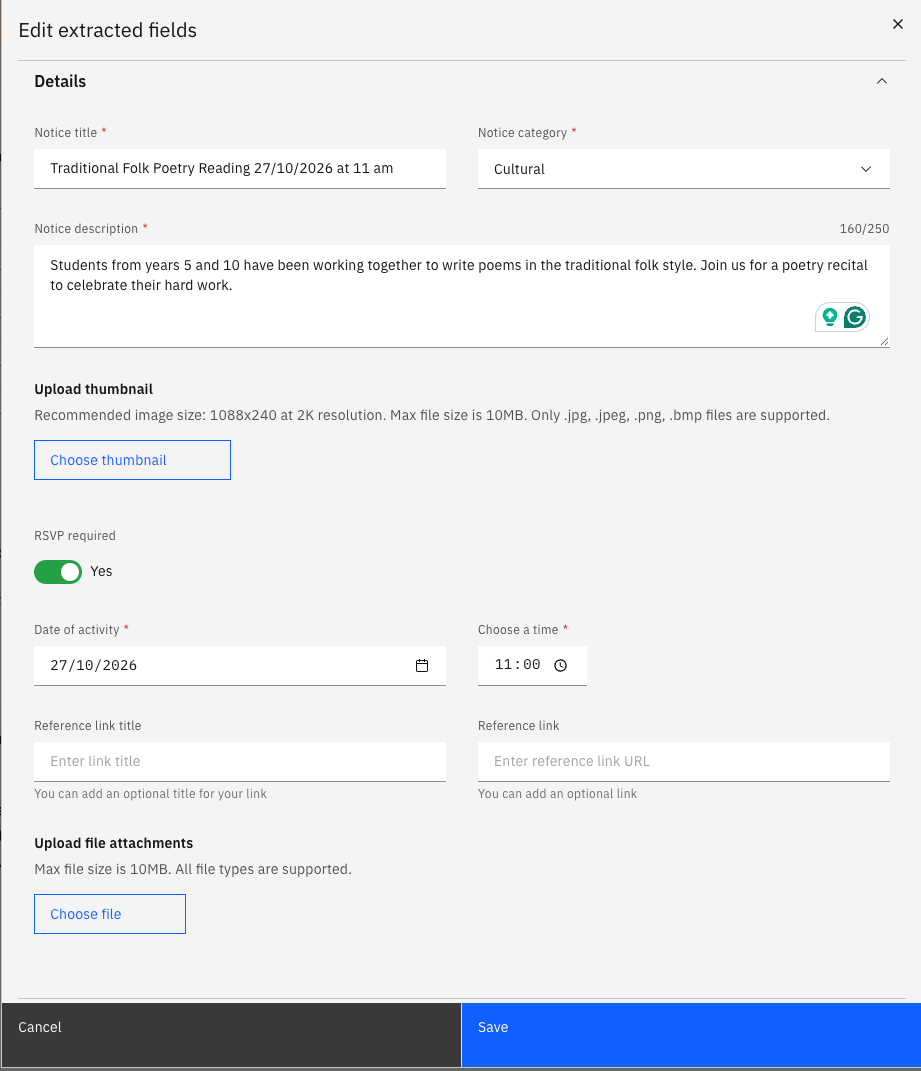Grab the textarea resize handle corner
Image resolution: width=921 pixels, height=1071 pixels.
(884, 342)
